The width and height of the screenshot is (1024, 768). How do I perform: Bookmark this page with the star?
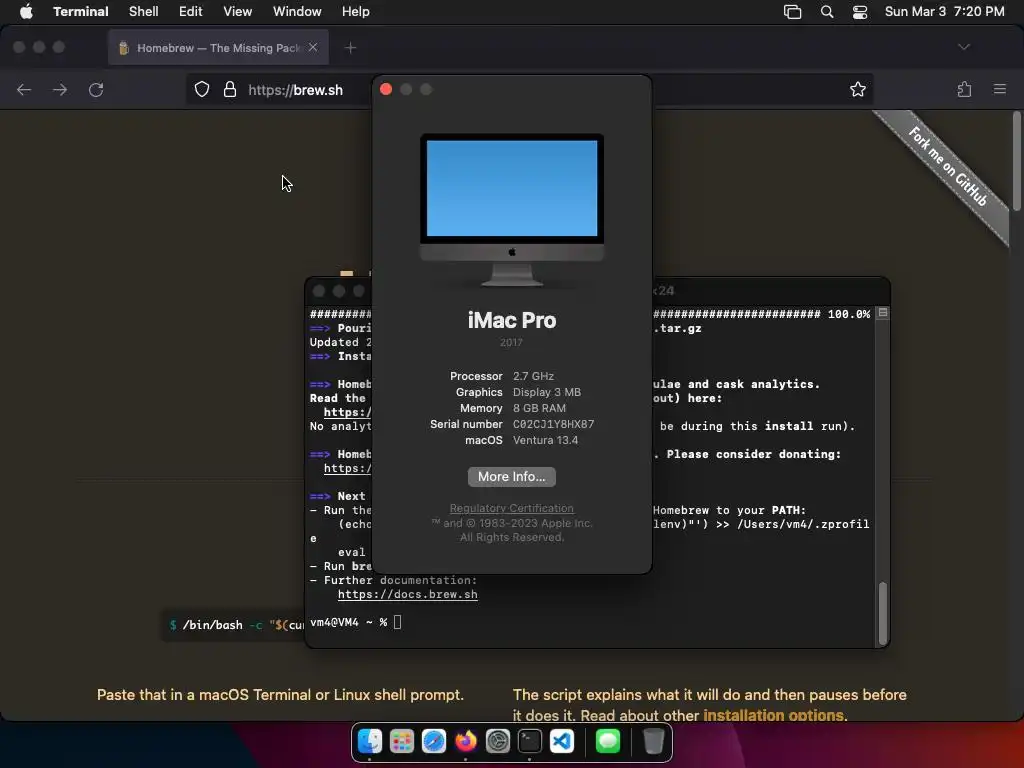pos(857,89)
